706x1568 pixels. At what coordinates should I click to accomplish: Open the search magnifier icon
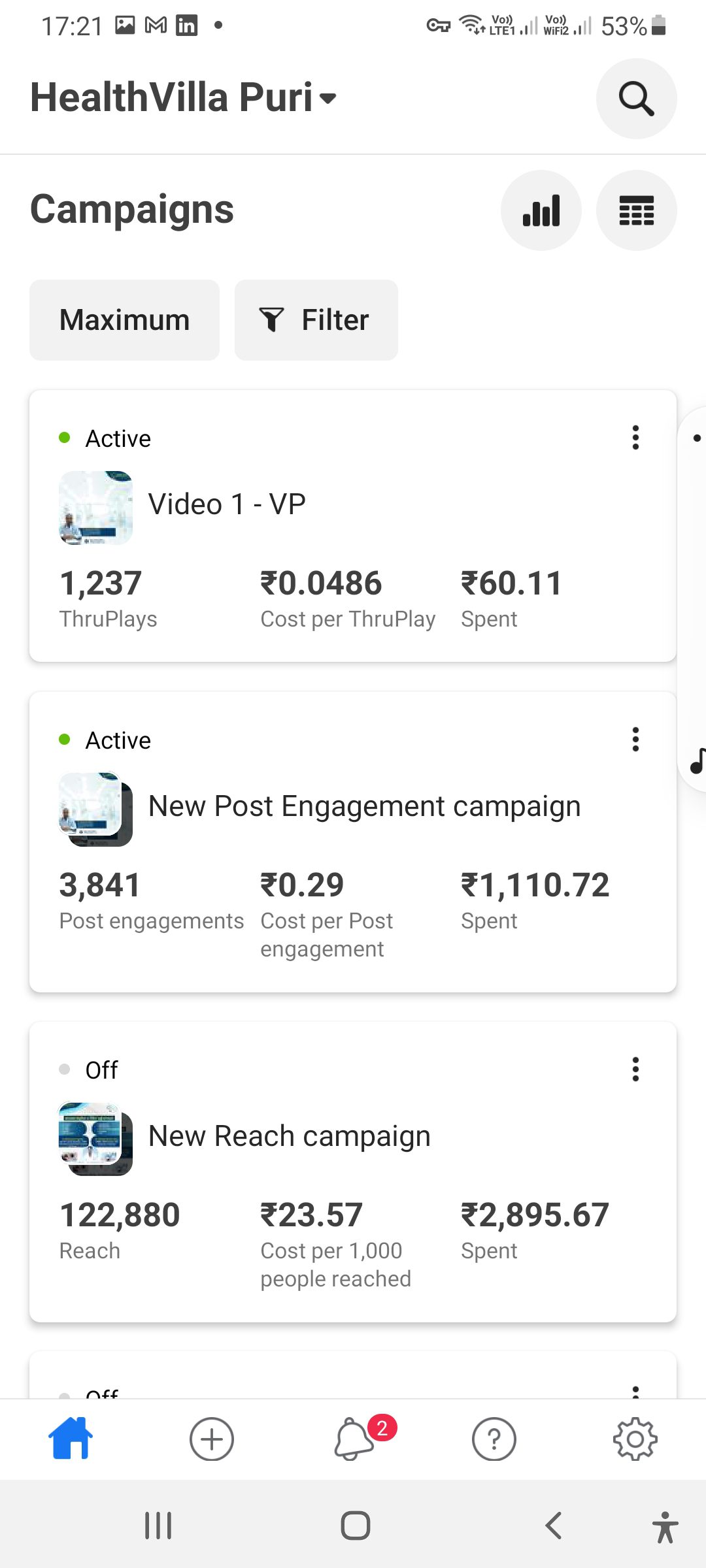tap(636, 99)
